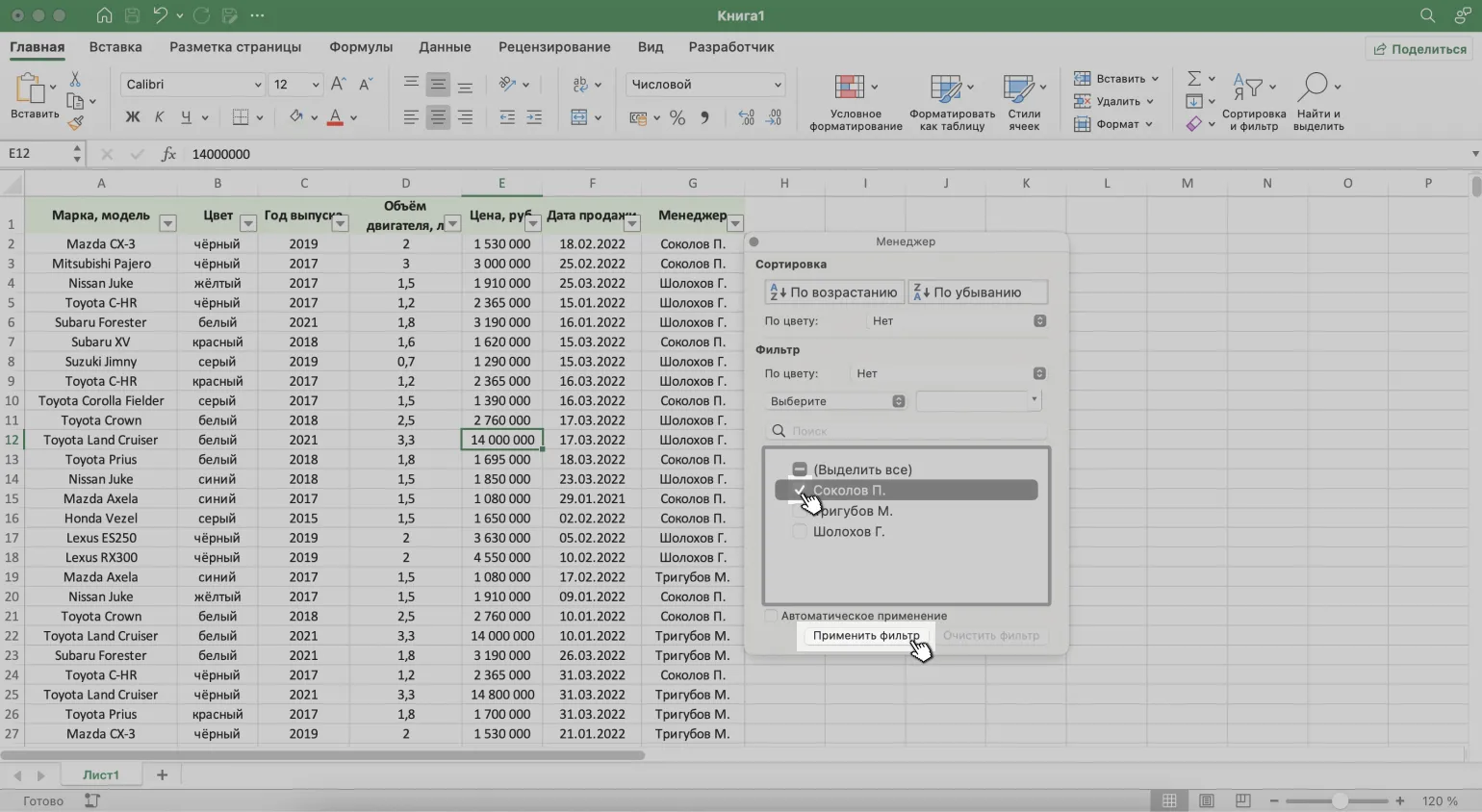Click the Применить фильтр button
1482x812 pixels.
tap(865, 636)
